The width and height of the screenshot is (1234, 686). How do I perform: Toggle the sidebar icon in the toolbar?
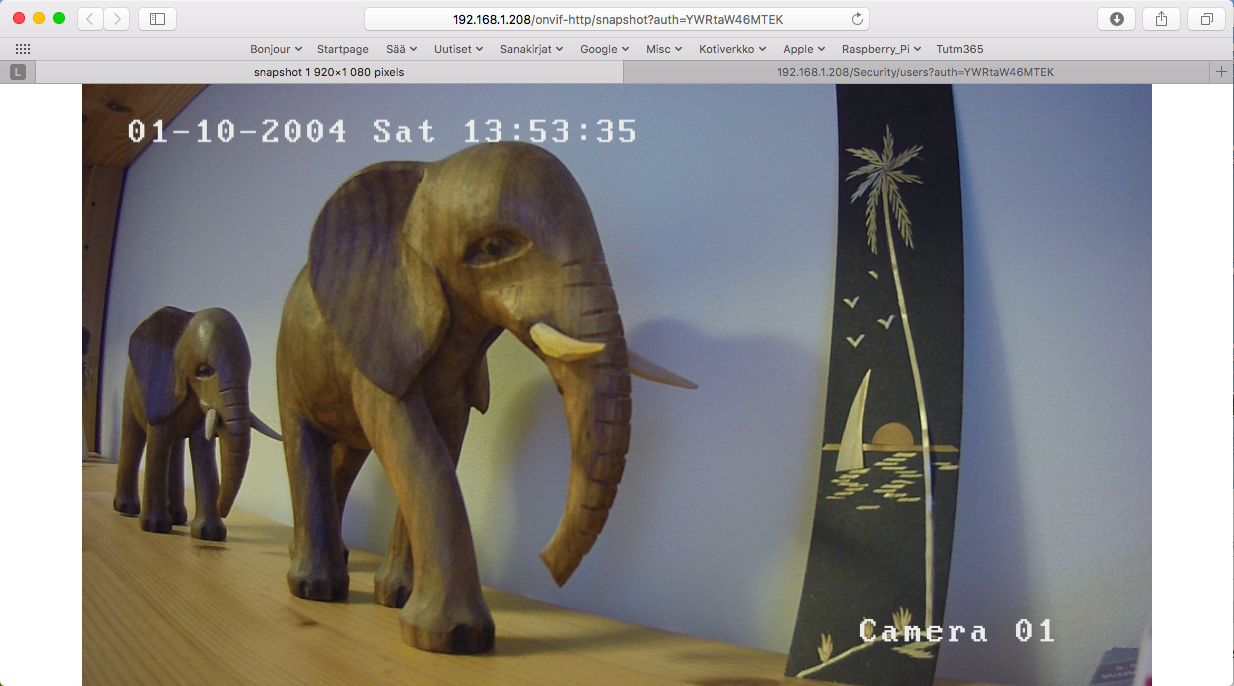[157, 18]
